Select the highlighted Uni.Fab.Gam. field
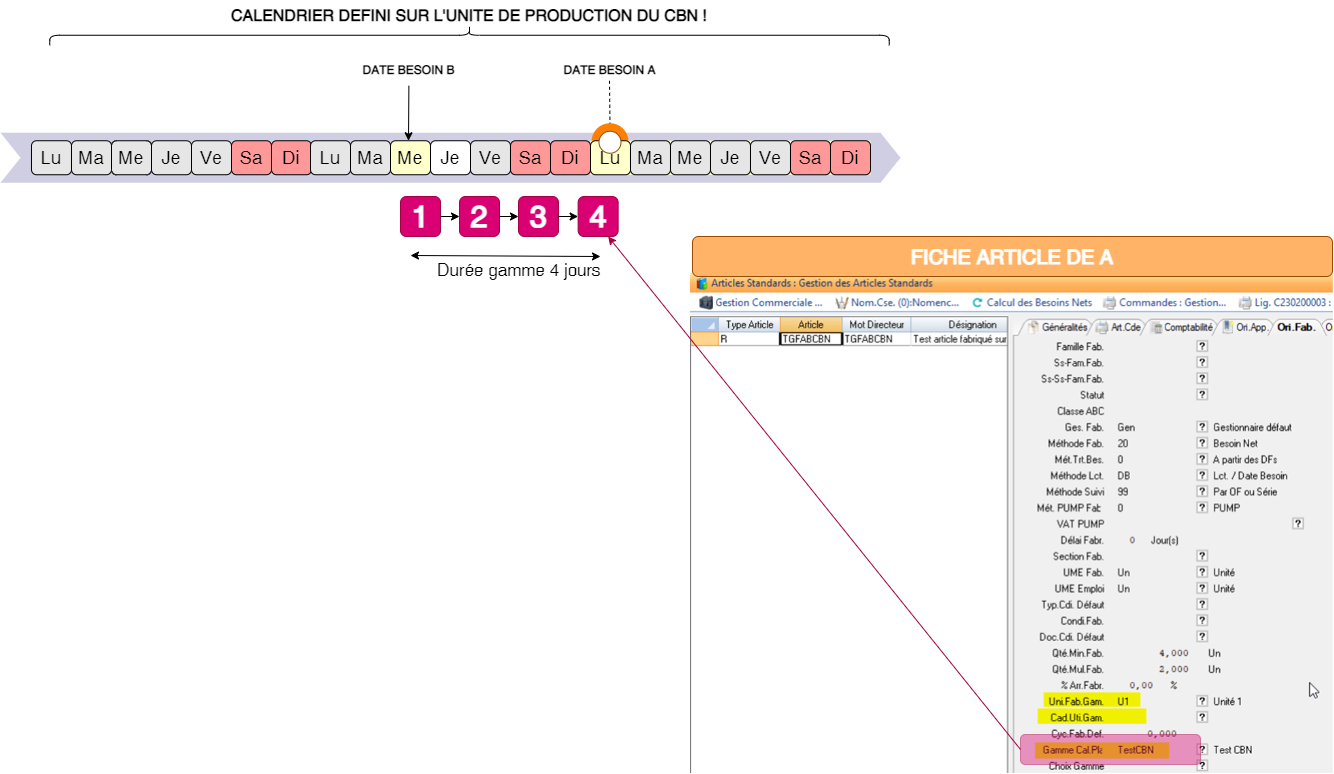The width and height of the screenshot is (1334, 774). coord(1090,701)
